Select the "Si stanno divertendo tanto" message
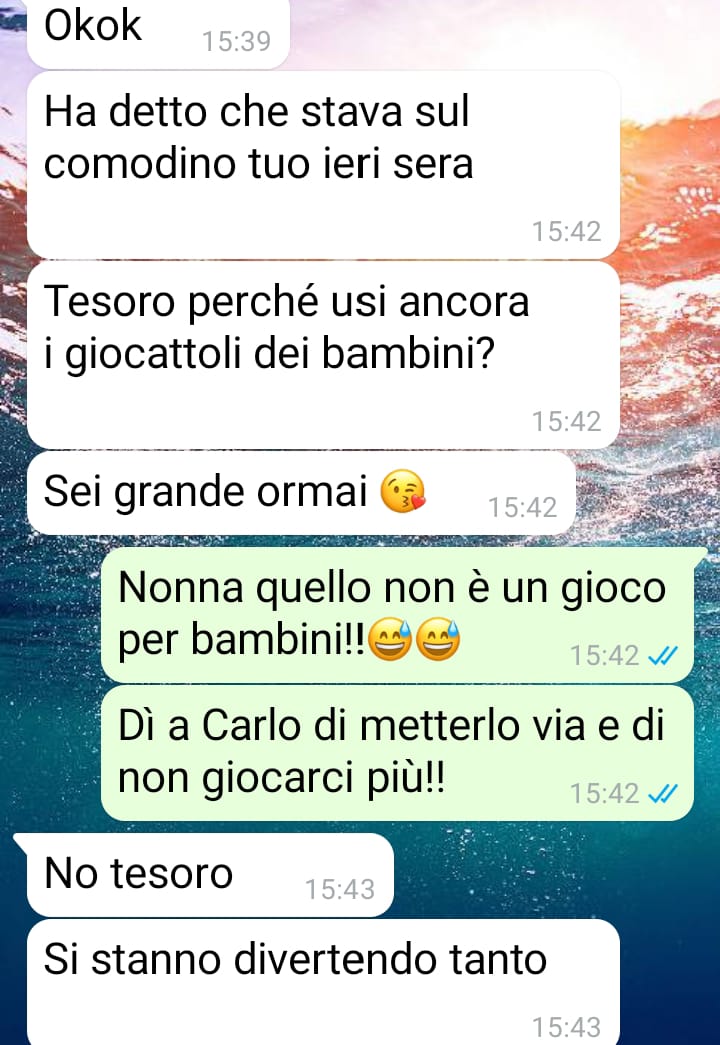 pyautogui.click(x=323, y=982)
